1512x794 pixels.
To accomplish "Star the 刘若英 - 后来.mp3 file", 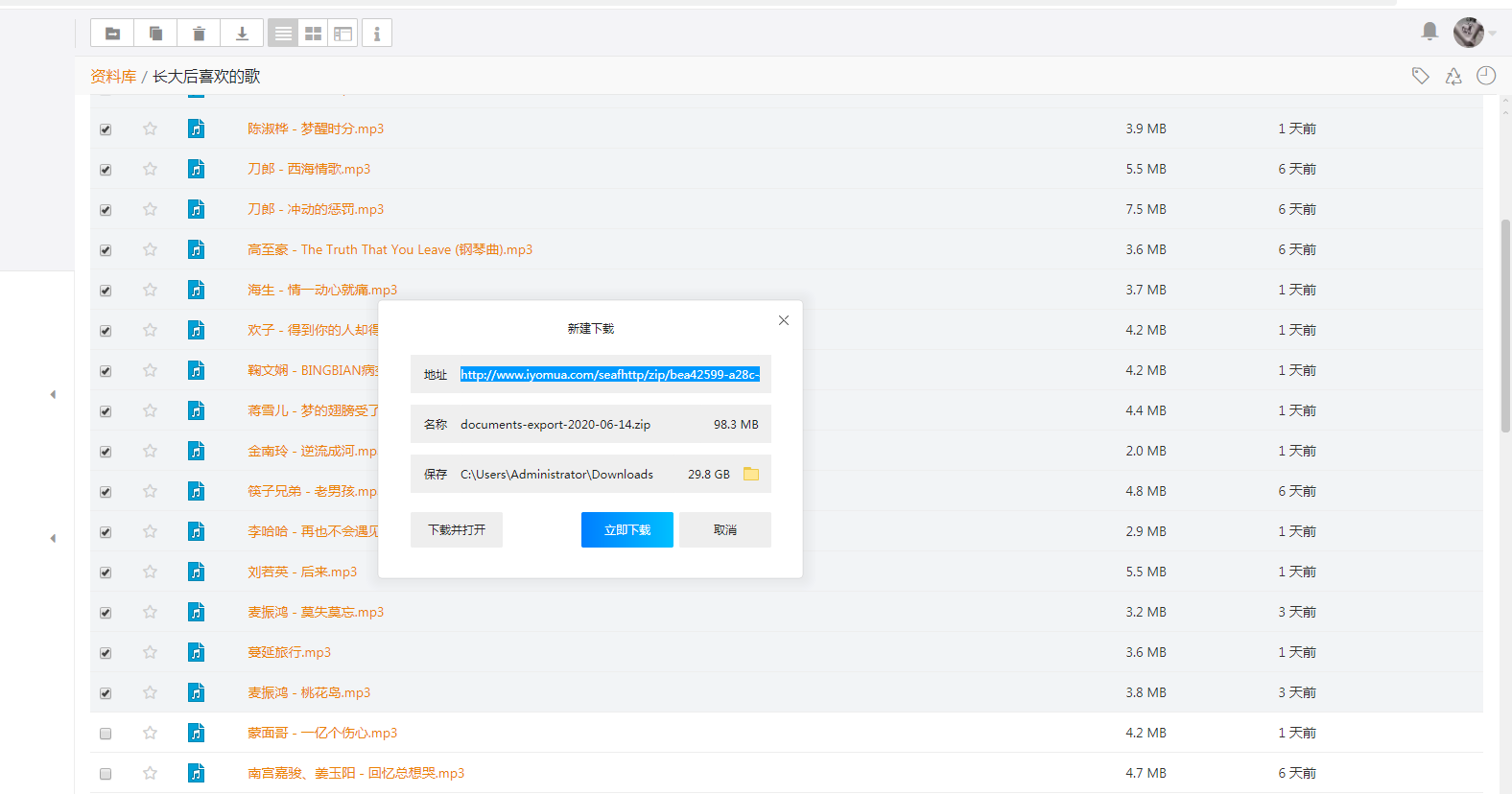I will pos(150,572).
